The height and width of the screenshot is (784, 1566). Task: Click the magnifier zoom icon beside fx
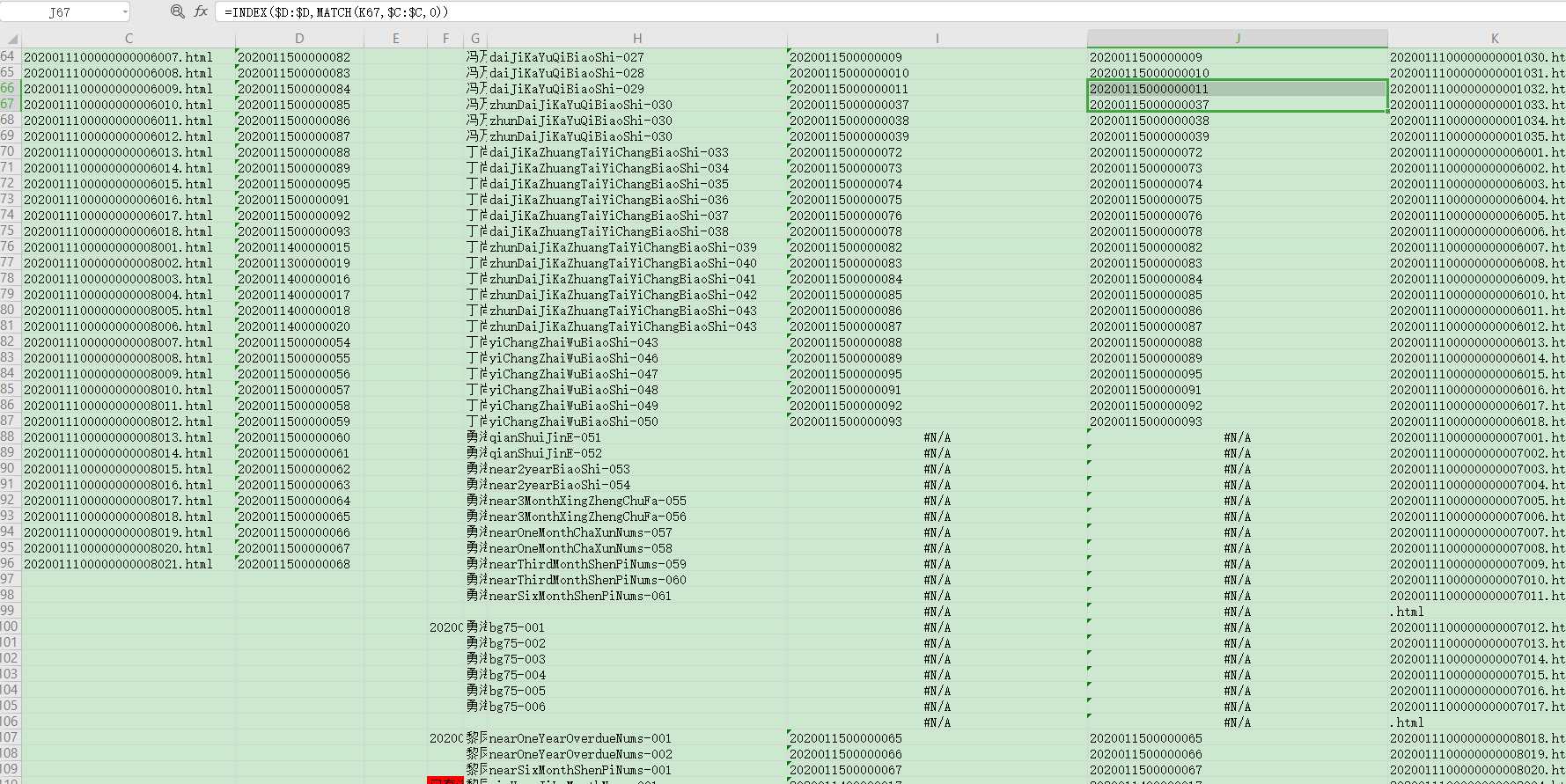[x=177, y=11]
